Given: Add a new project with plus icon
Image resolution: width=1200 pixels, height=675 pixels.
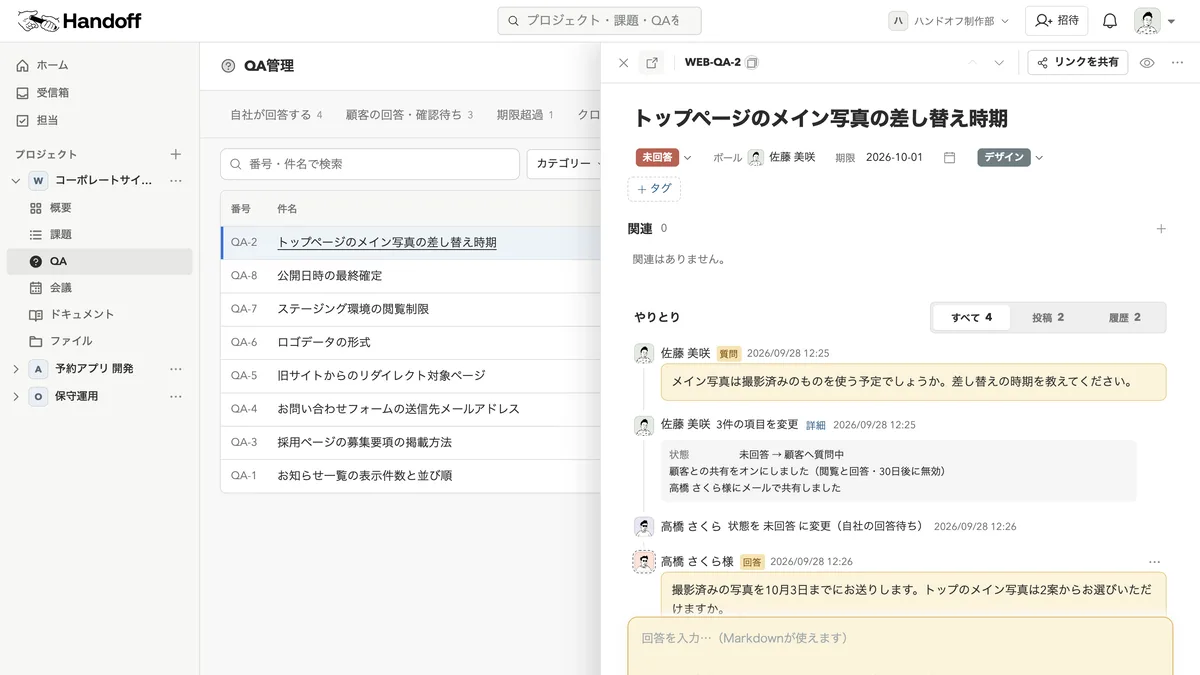Looking at the screenshot, I should click(x=176, y=154).
